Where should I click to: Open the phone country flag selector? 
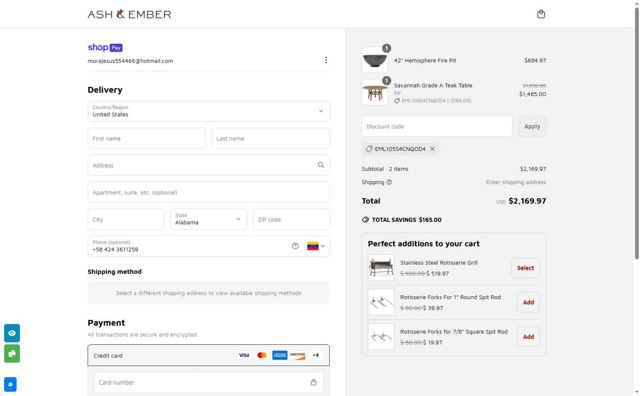coord(316,246)
